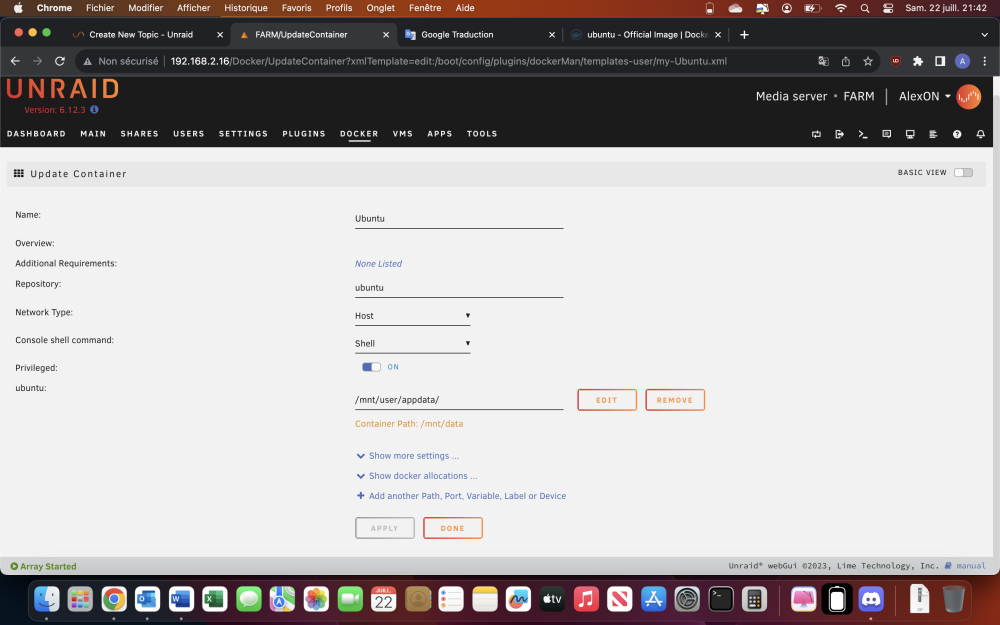Screen dimensions: 1000x625
Task: Click the Chrome profile avatar A
Action: [962, 61]
